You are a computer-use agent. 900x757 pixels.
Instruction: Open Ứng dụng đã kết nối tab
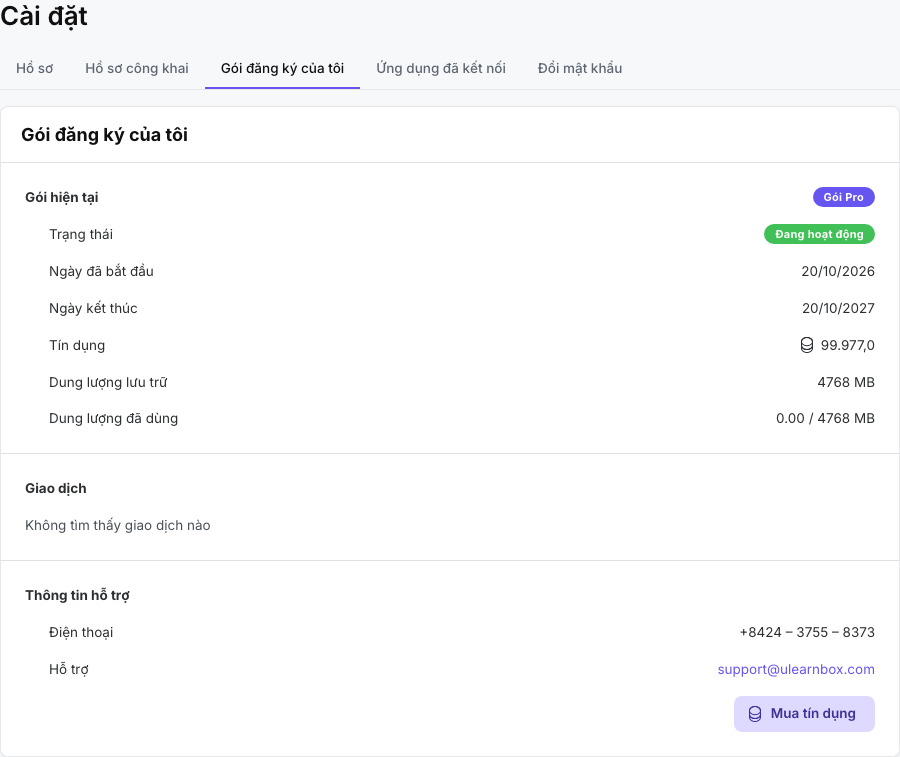coord(441,68)
